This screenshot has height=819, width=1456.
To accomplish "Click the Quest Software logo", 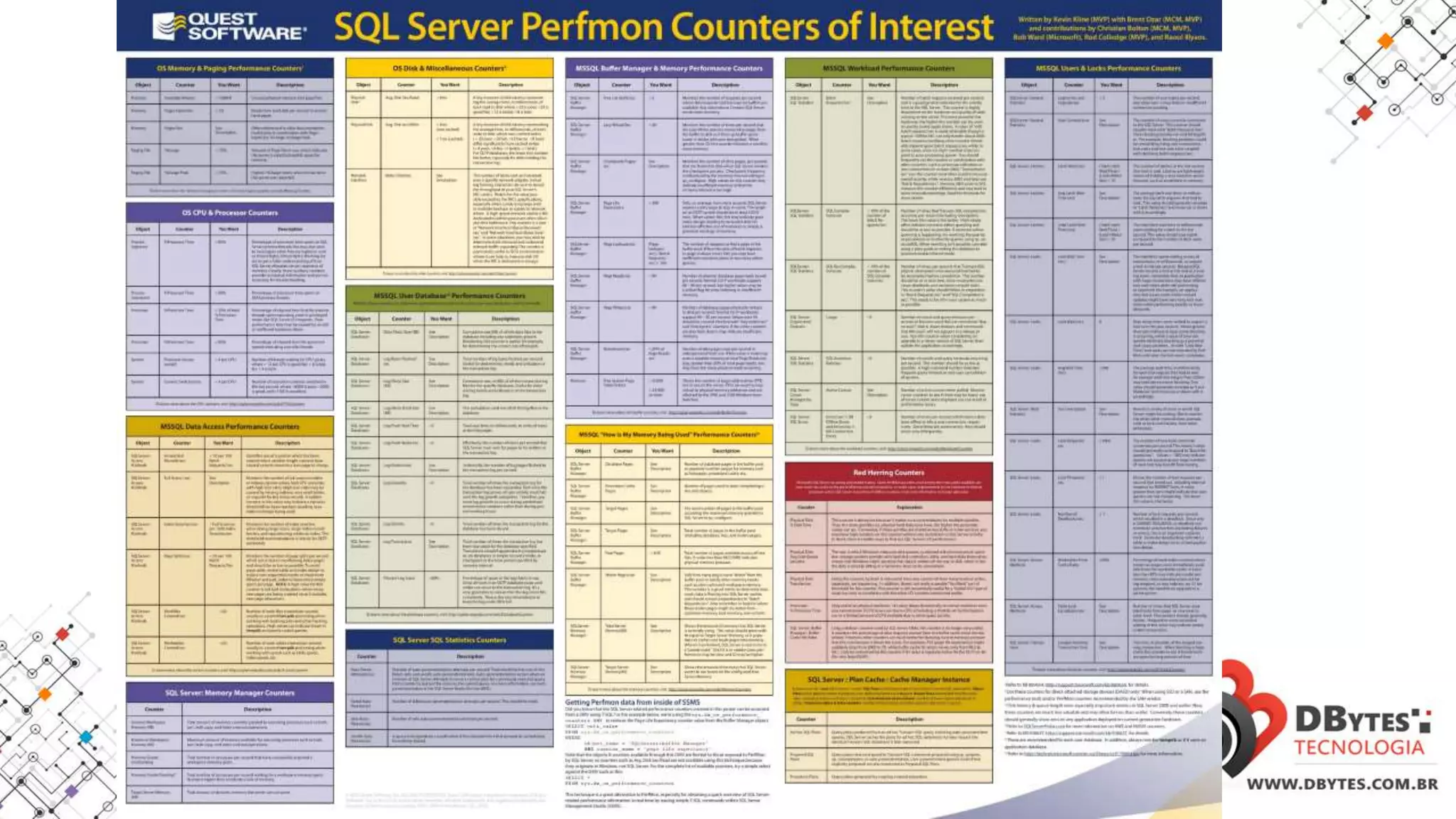I will click(x=229, y=26).
